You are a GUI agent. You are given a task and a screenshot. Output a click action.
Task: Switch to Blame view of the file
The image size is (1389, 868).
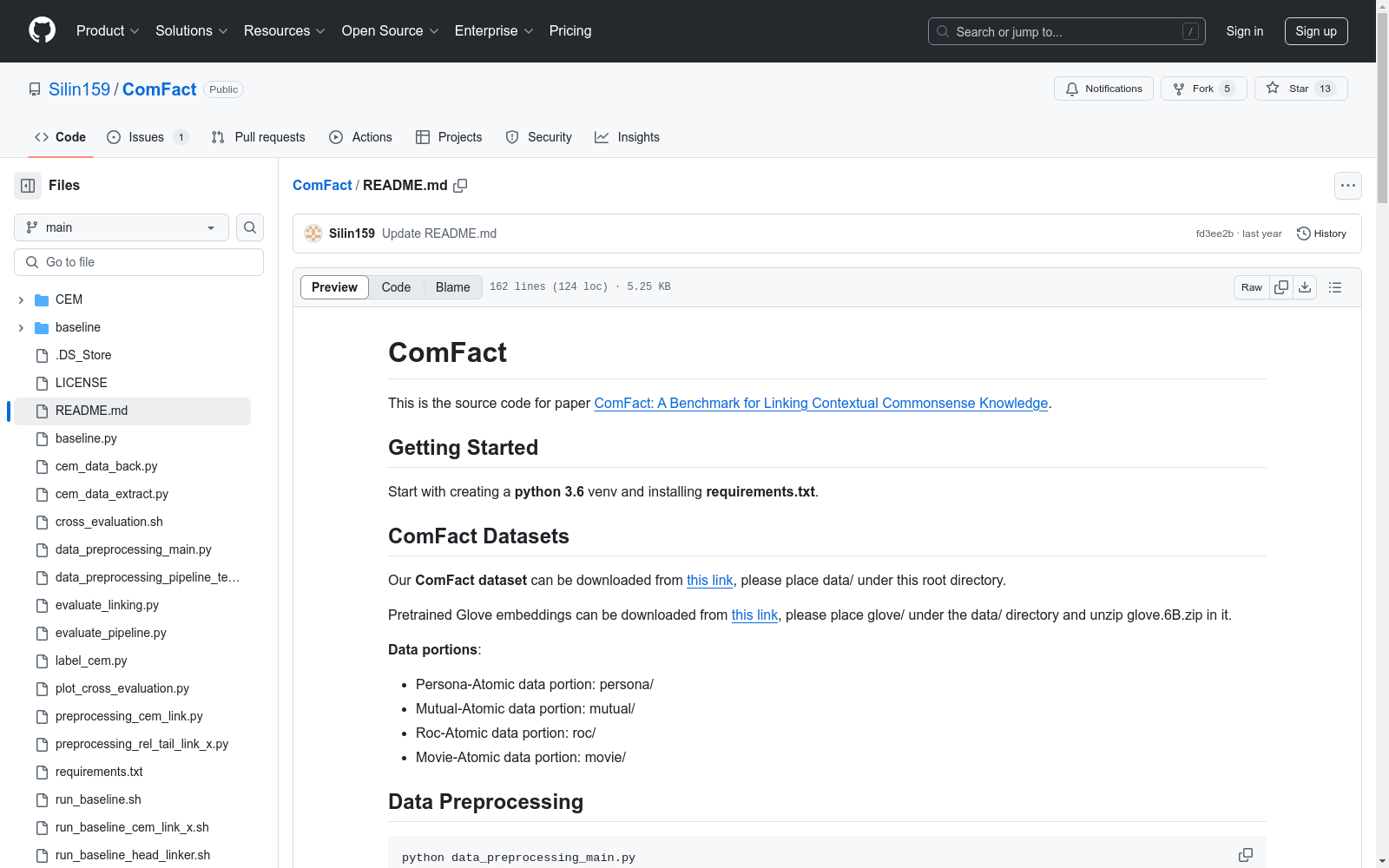click(x=452, y=287)
